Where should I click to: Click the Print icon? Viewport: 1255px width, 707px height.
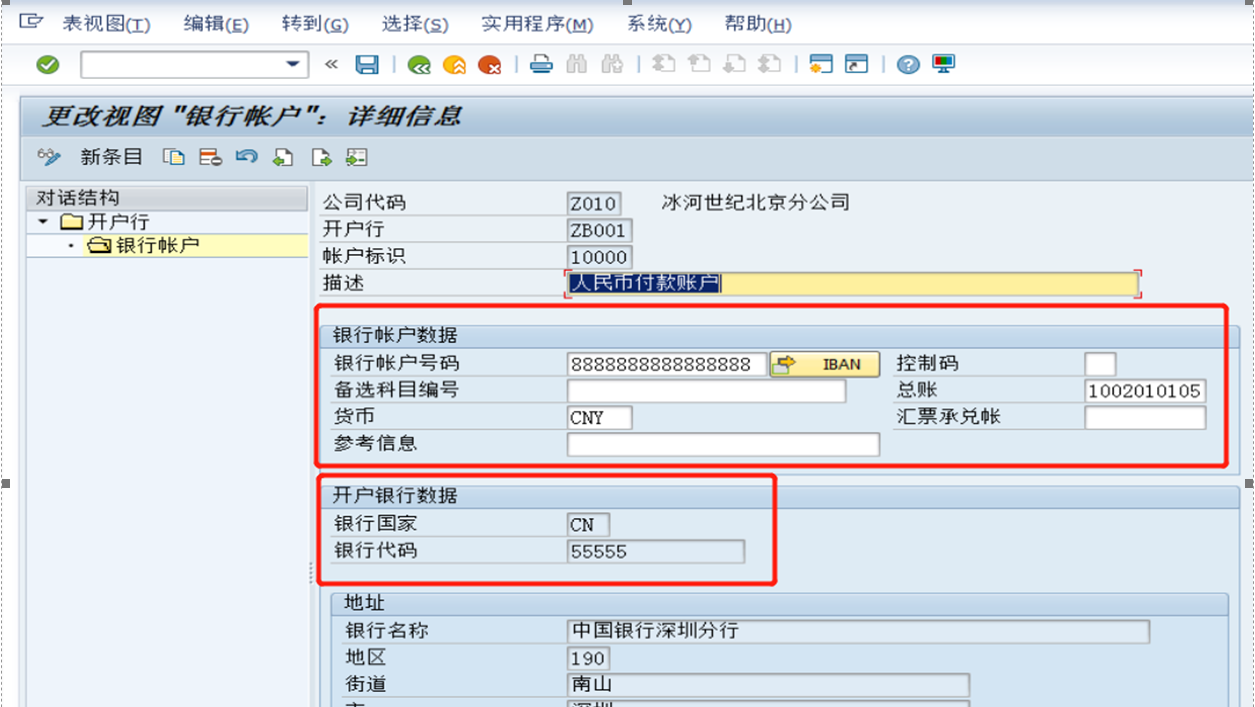(540, 64)
